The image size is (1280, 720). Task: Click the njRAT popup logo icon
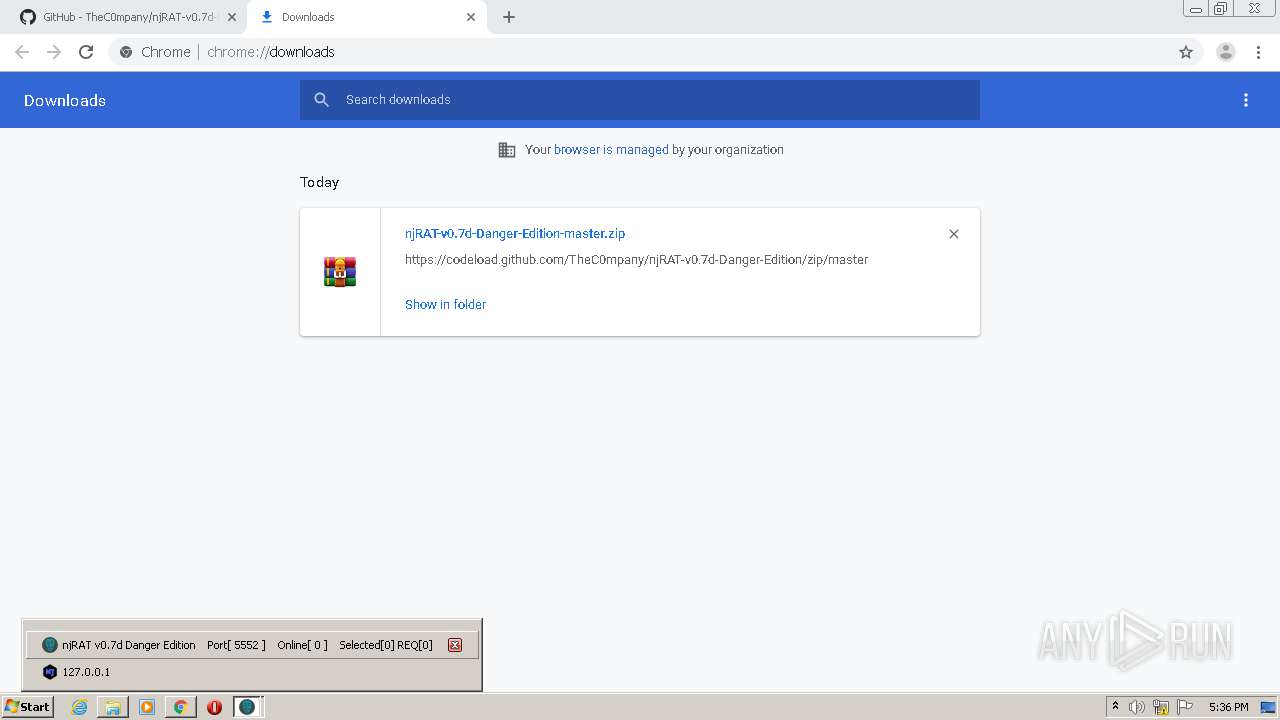[x=50, y=645]
